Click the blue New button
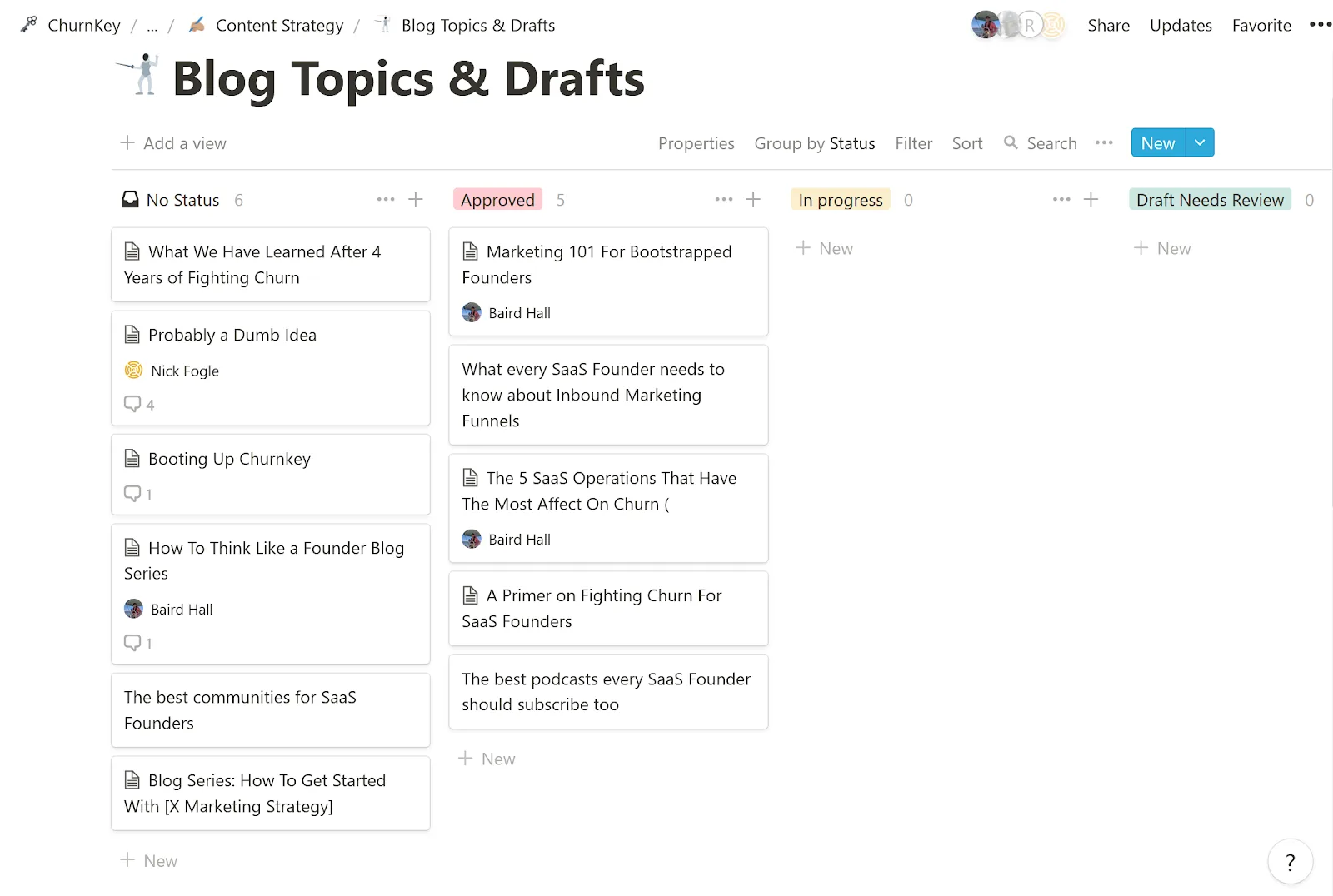The height and width of the screenshot is (896, 1333). [1158, 142]
